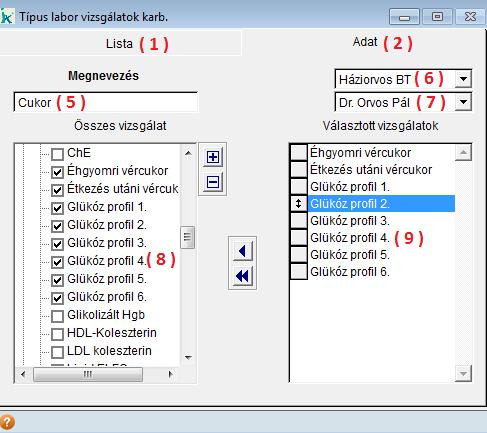Switch to the Lista tab
The width and height of the screenshot is (487, 433).
[x=119, y=44]
